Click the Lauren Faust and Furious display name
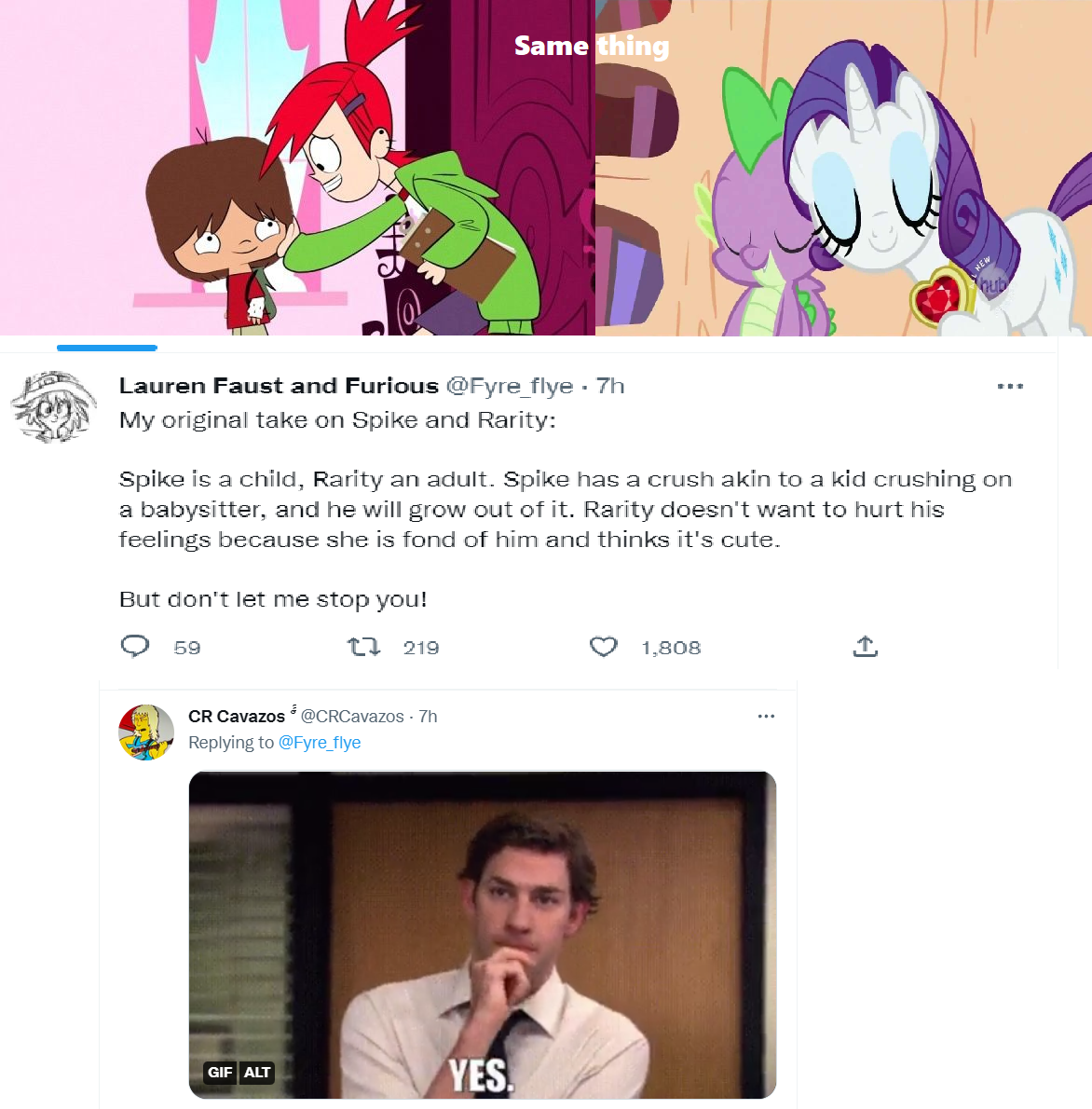The width and height of the screenshot is (1092, 1109). tap(278, 385)
